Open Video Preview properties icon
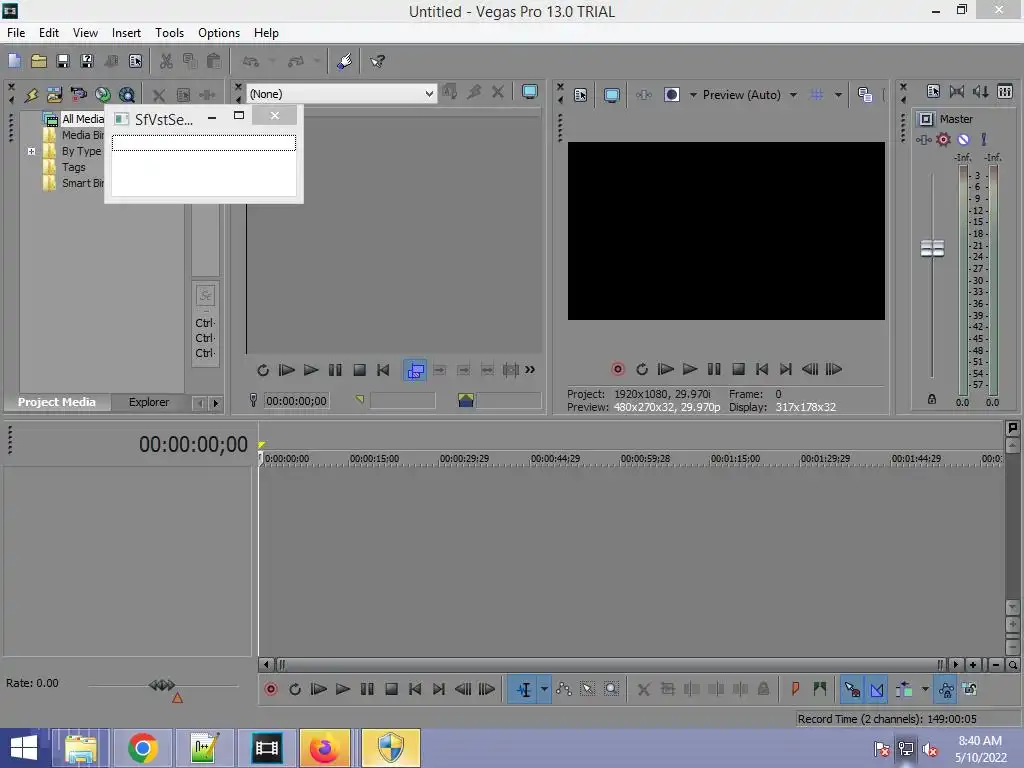This screenshot has width=1024, height=768. (x=581, y=95)
